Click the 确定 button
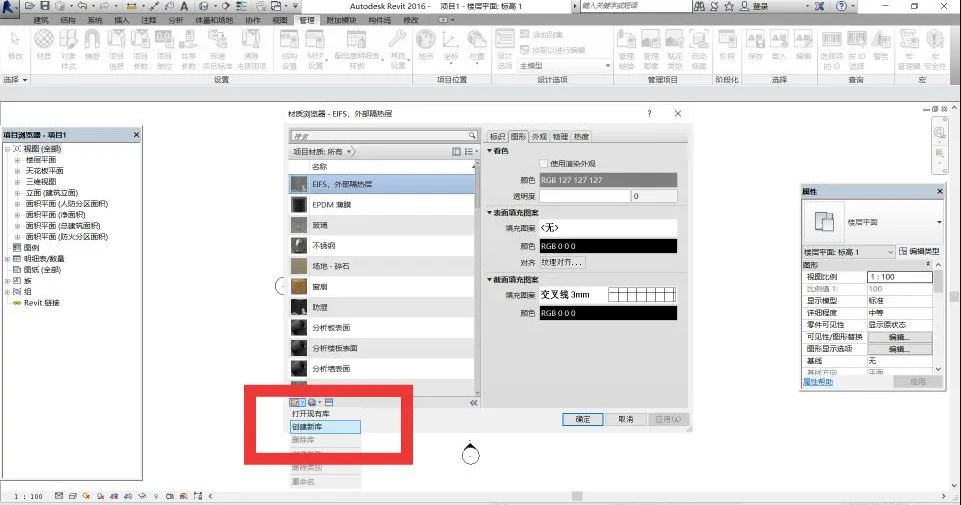This screenshot has width=961, height=505. click(582, 419)
